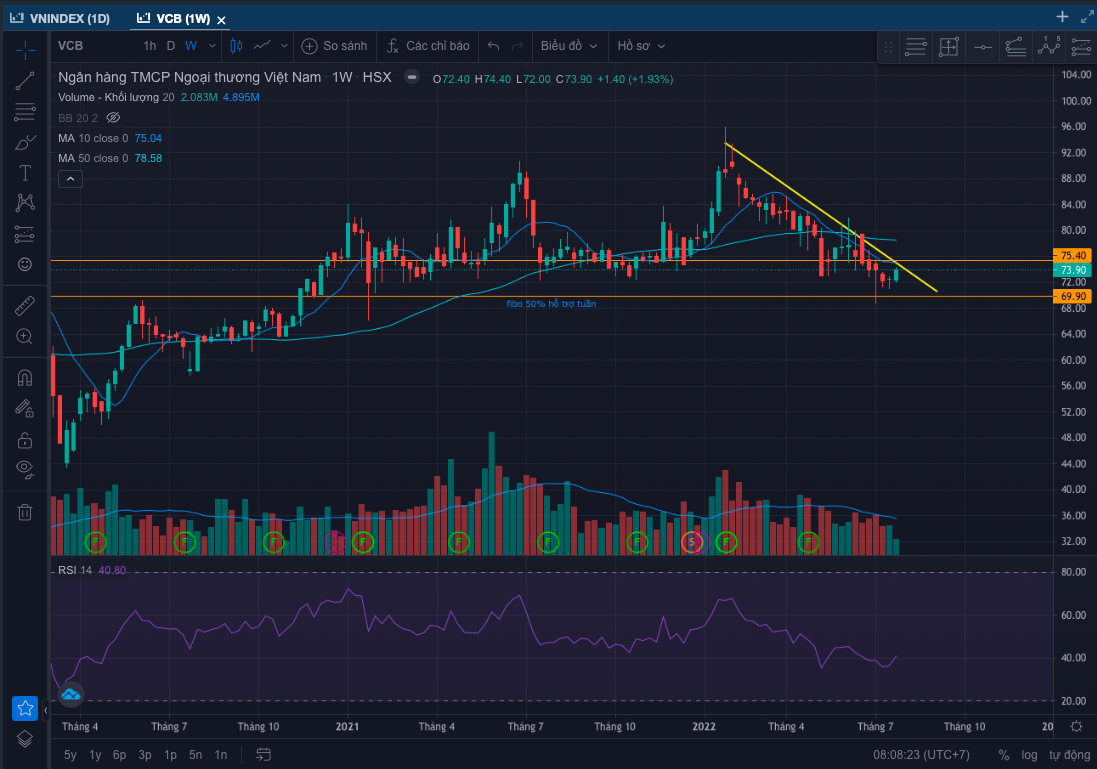1097x769 pixels.
Task: Open the forecasting and measurement tools
Action: 24,234
